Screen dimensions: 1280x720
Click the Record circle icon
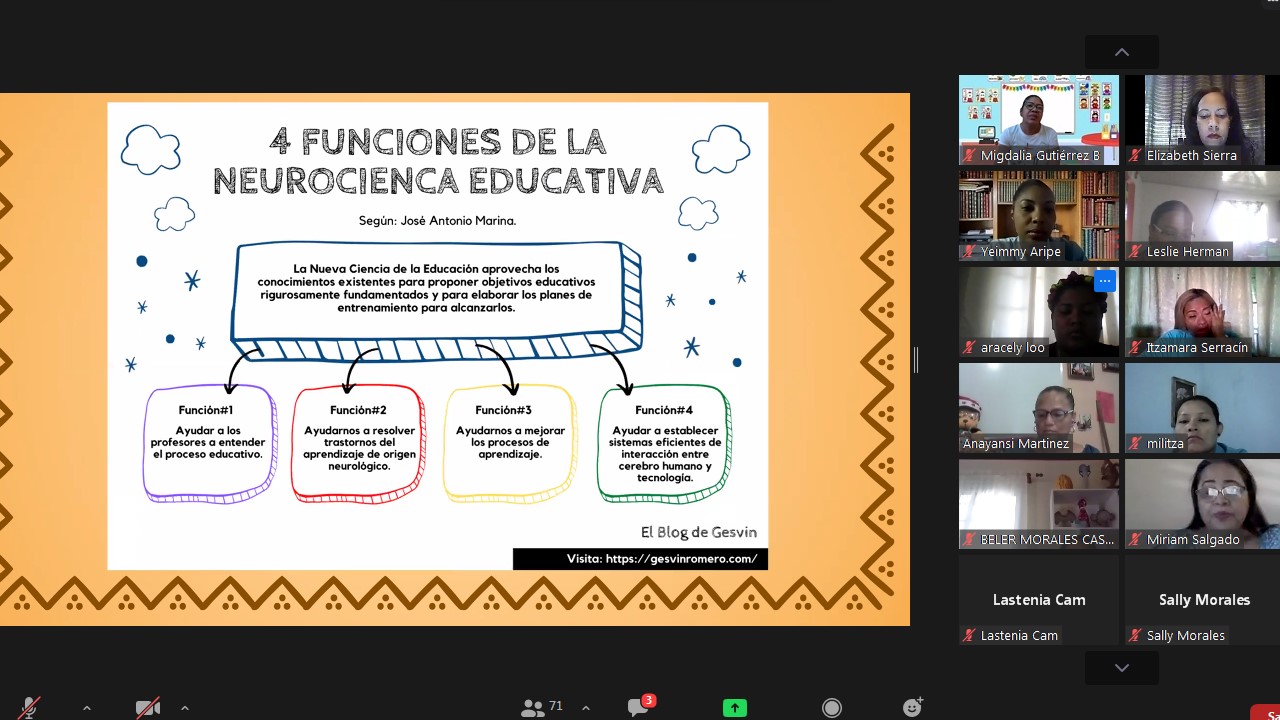pyautogui.click(x=832, y=708)
